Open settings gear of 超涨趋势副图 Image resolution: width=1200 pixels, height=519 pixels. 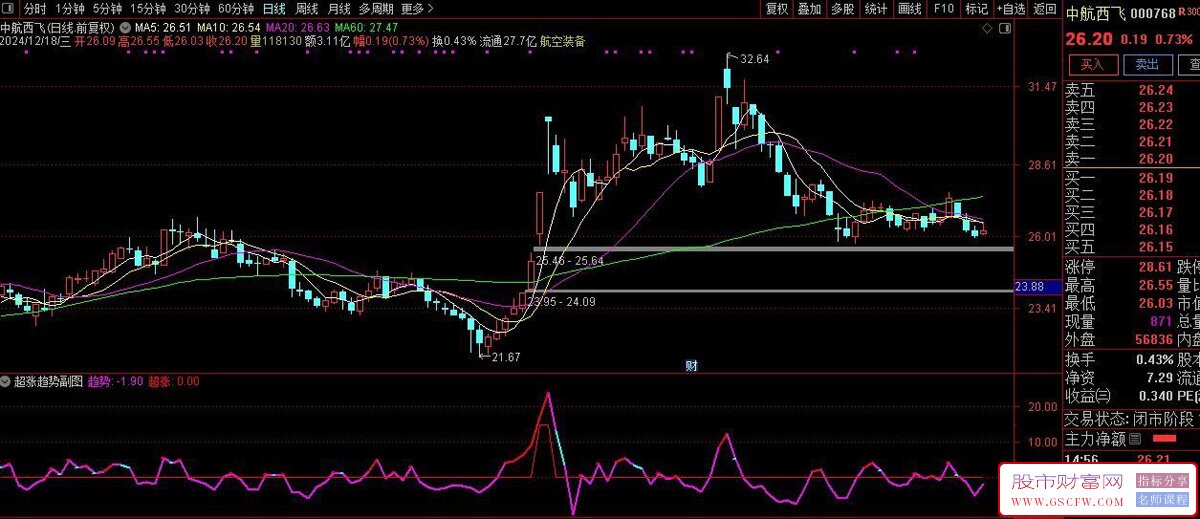point(6,381)
